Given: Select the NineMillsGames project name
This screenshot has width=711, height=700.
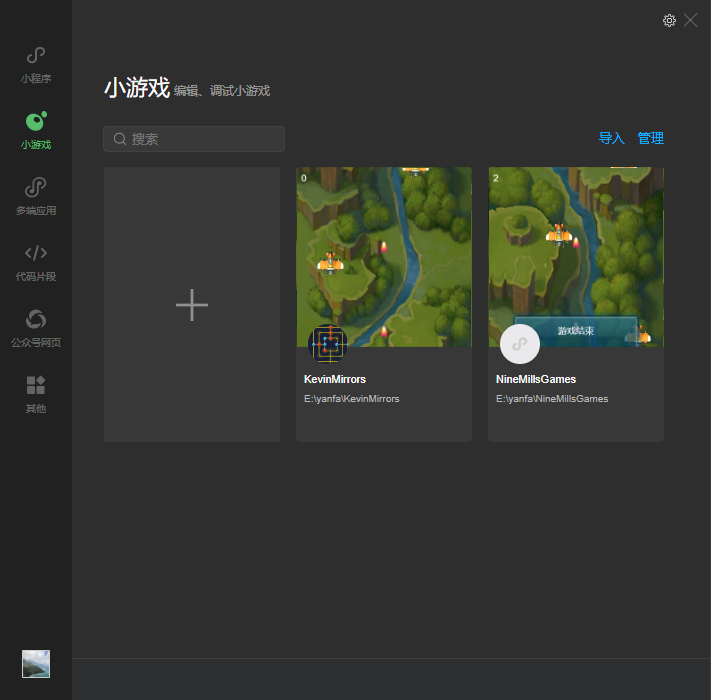Looking at the screenshot, I should click(x=536, y=379).
